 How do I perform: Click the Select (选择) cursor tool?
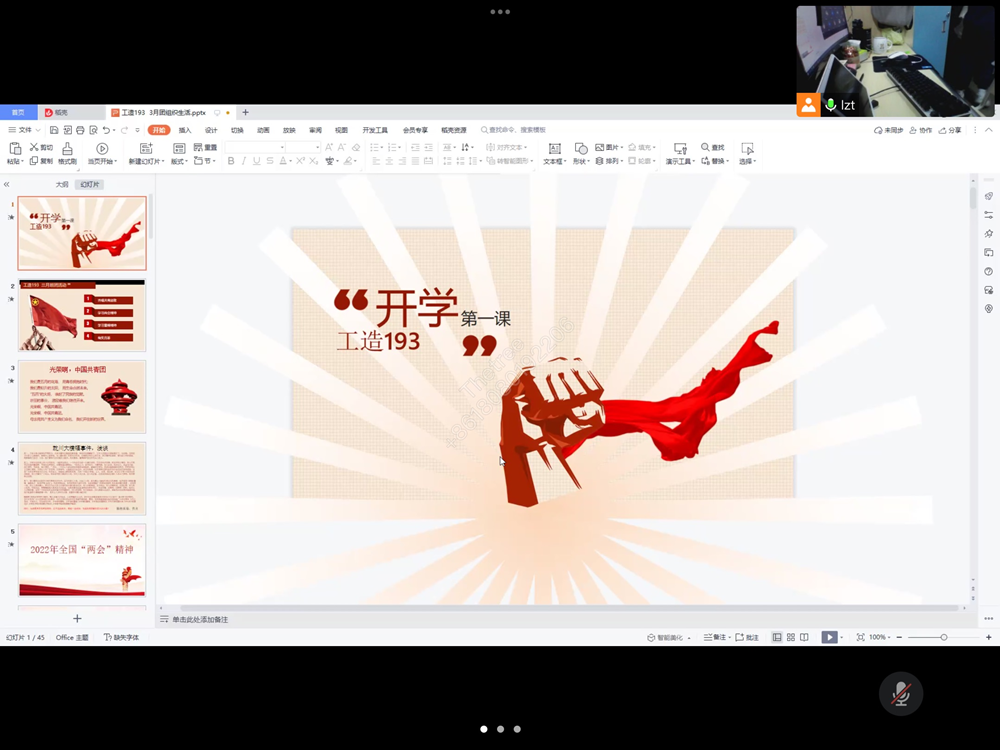[747, 153]
